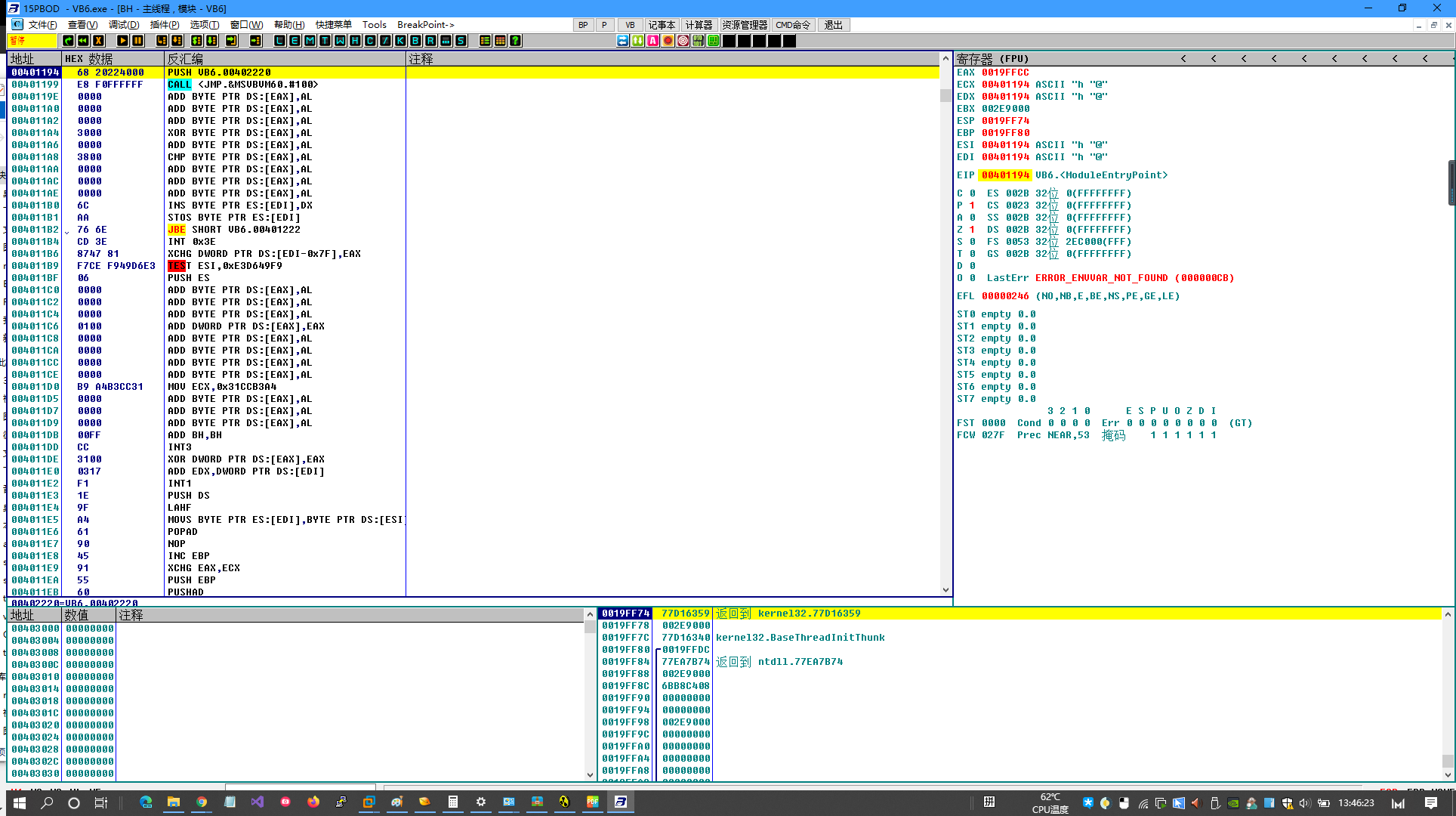Open Threads window with T icon
Image resolution: width=1456 pixels, height=816 pixels.
325,41
